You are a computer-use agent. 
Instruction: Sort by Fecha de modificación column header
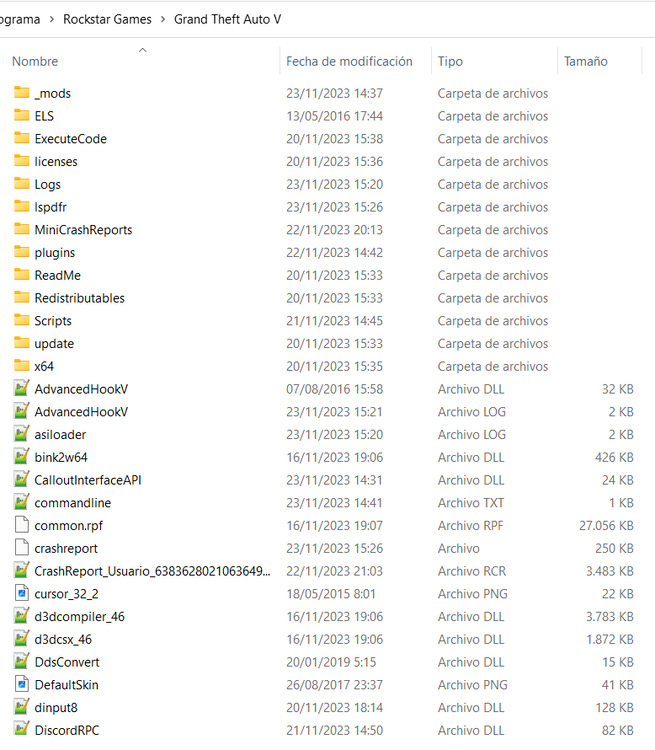(x=349, y=61)
